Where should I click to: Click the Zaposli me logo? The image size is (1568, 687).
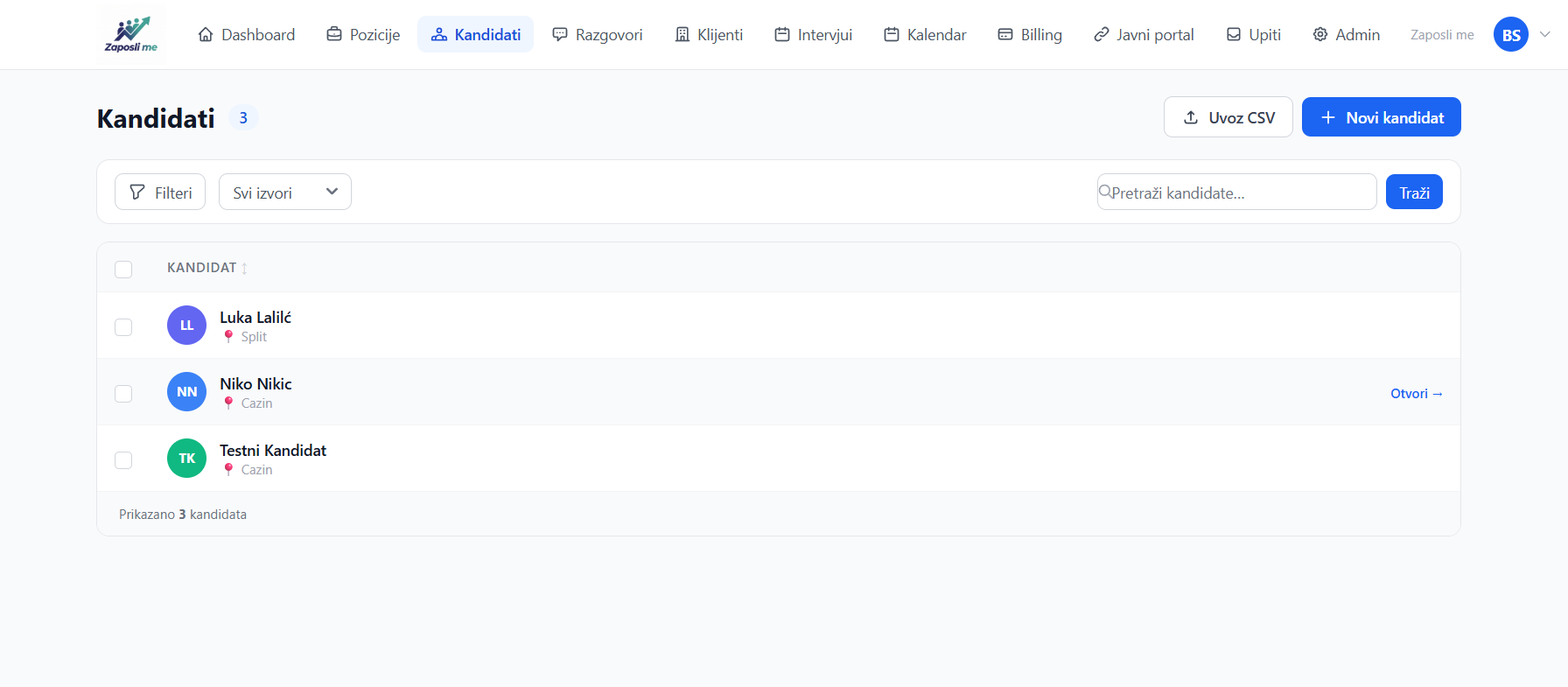131,35
